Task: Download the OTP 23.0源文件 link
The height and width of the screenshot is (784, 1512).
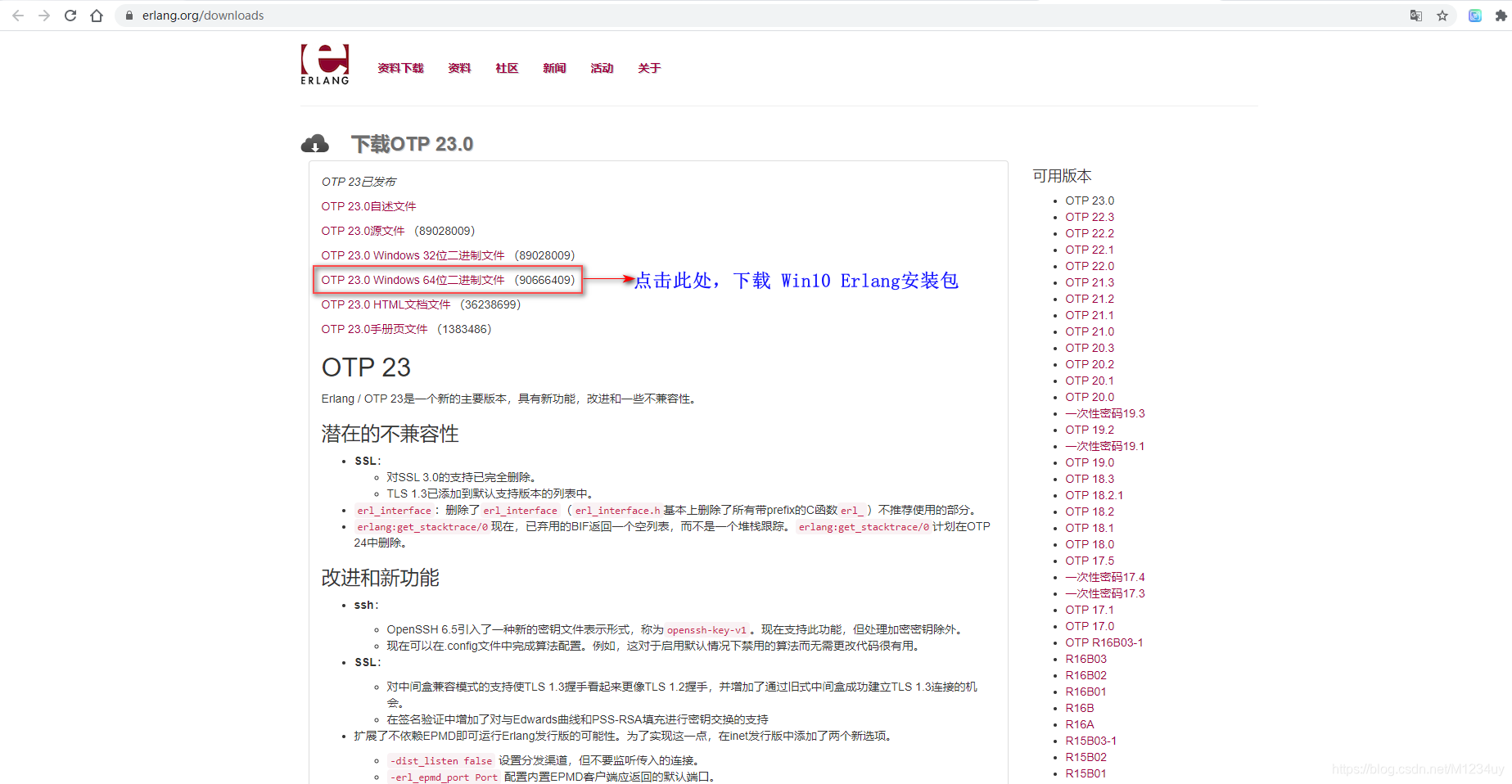Action: coord(363,231)
